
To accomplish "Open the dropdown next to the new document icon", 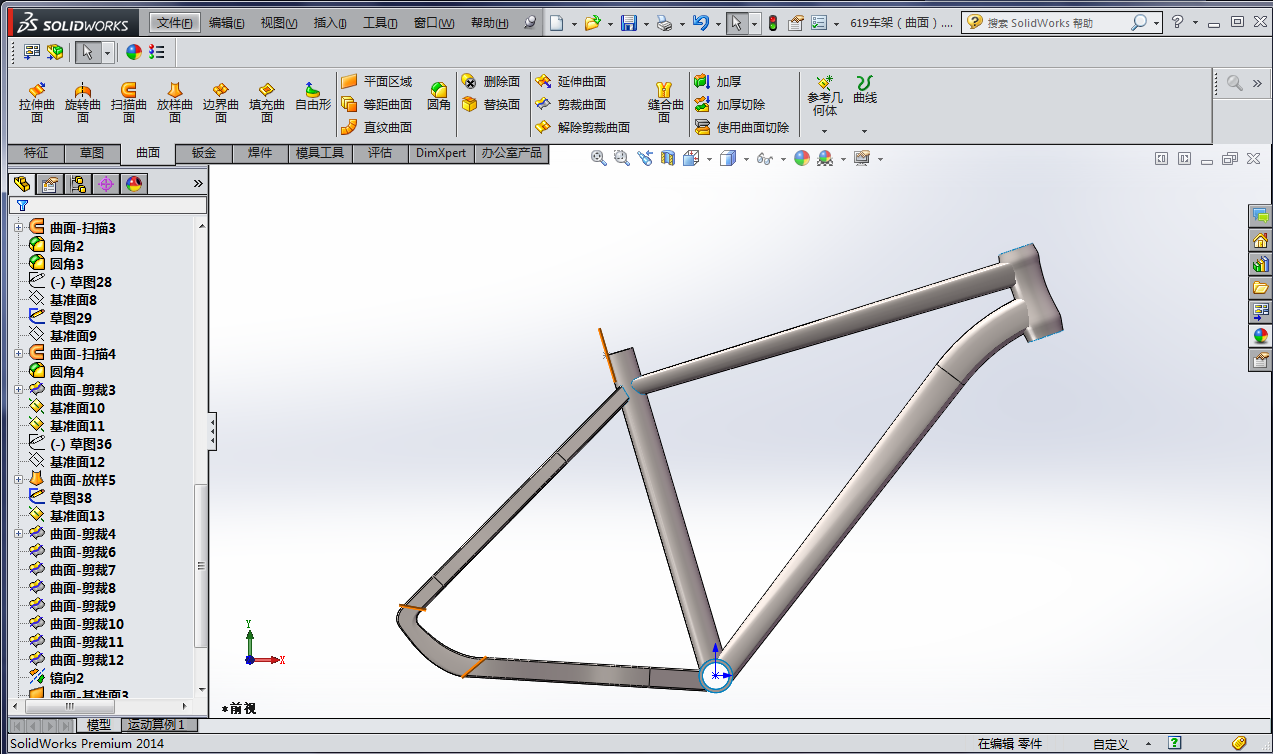I will click(x=574, y=23).
